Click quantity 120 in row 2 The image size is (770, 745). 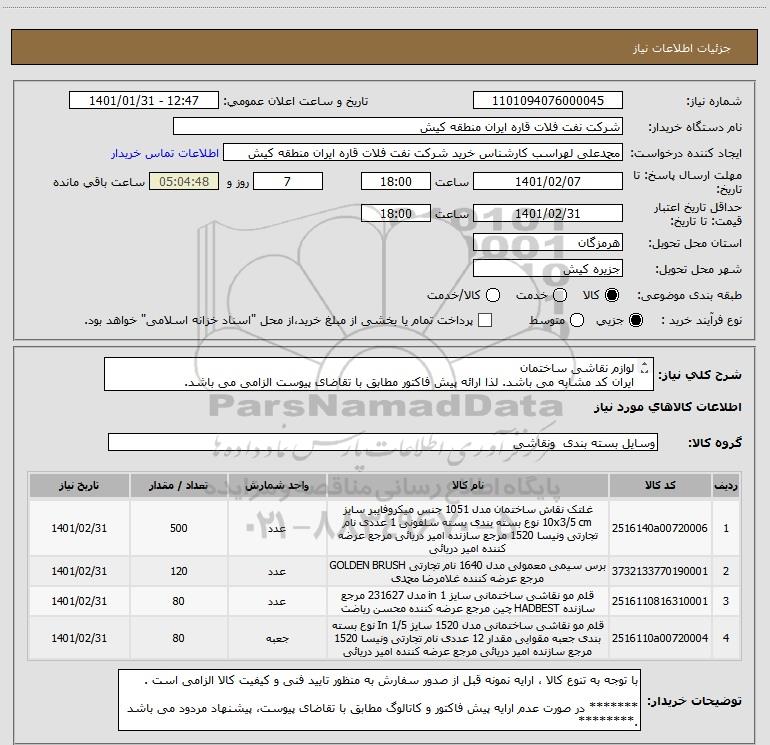pyautogui.click(x=179, y=571)
